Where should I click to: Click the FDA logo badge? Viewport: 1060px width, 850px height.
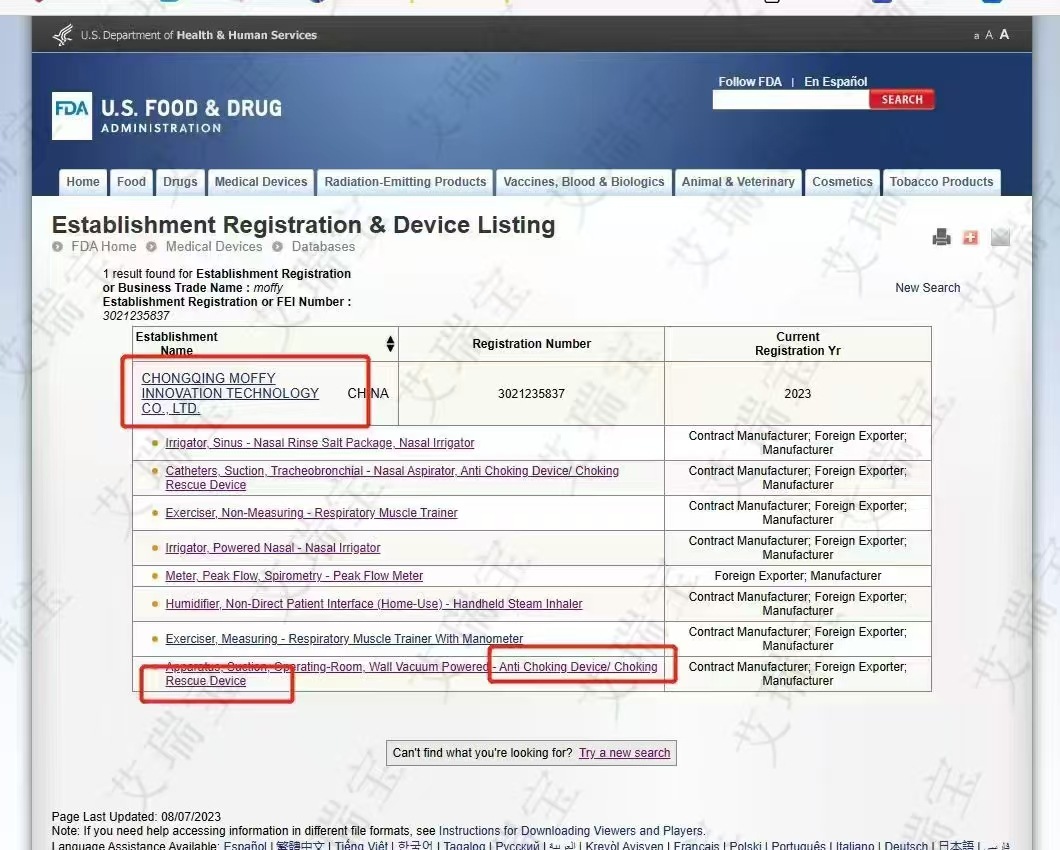click(x=72, y=116)
